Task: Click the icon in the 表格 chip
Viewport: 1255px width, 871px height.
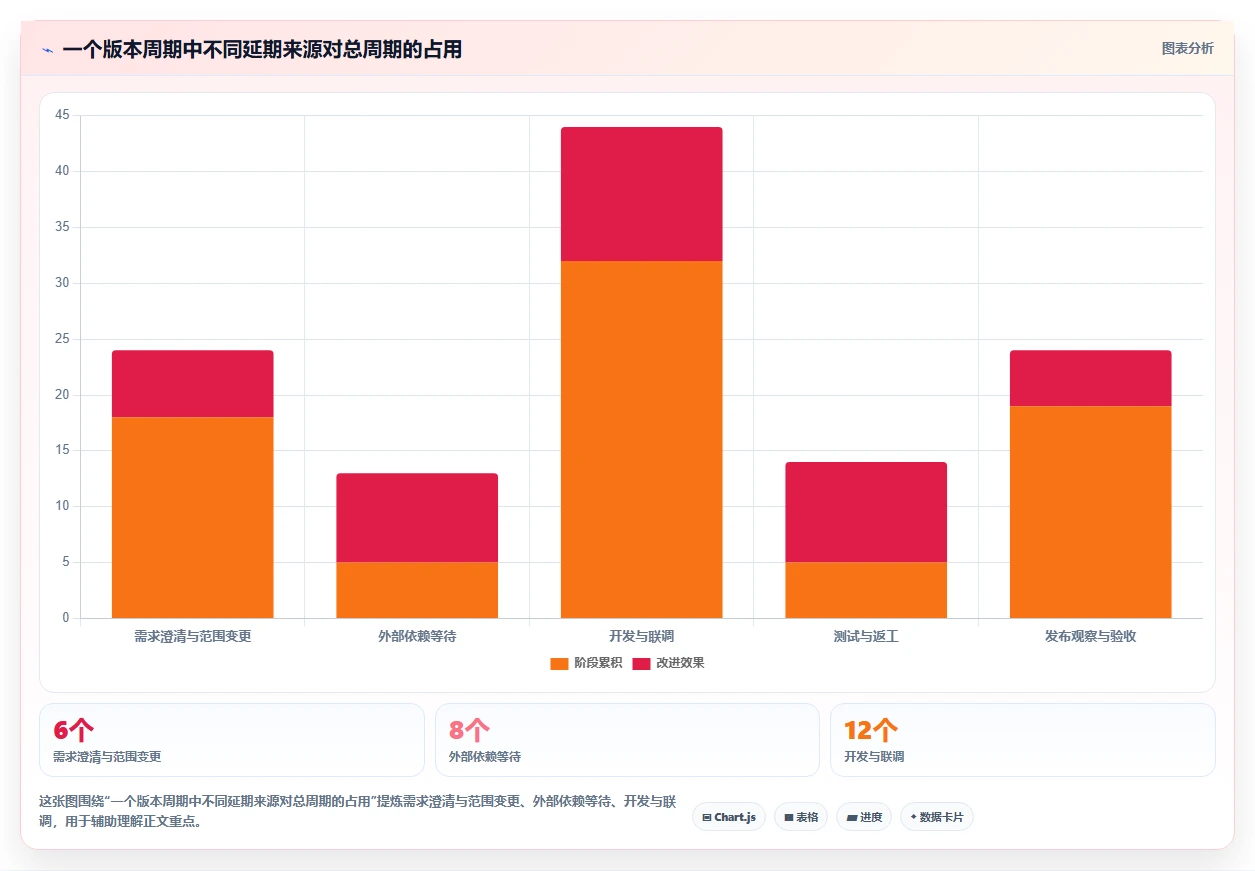Action: (789, 818)
